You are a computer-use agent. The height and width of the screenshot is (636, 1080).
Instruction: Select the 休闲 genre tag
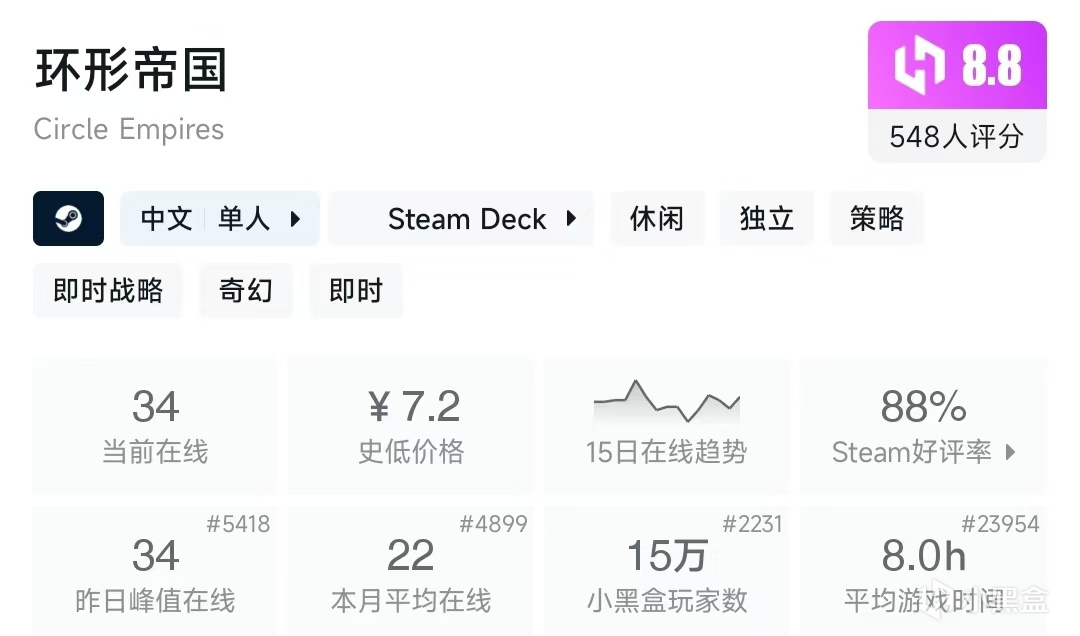[657, 218]
